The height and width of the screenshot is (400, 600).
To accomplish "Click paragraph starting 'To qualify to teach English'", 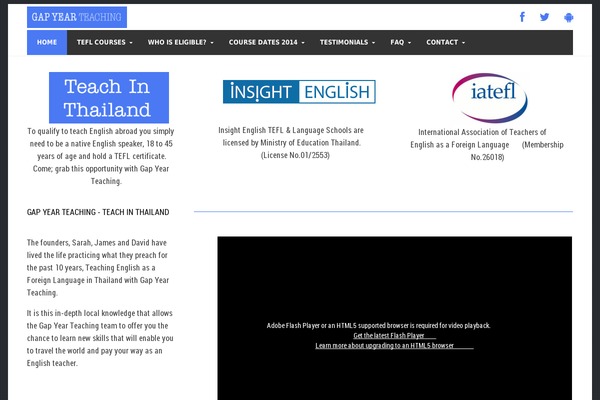I will pyautogui.click(x=101, y=156).
